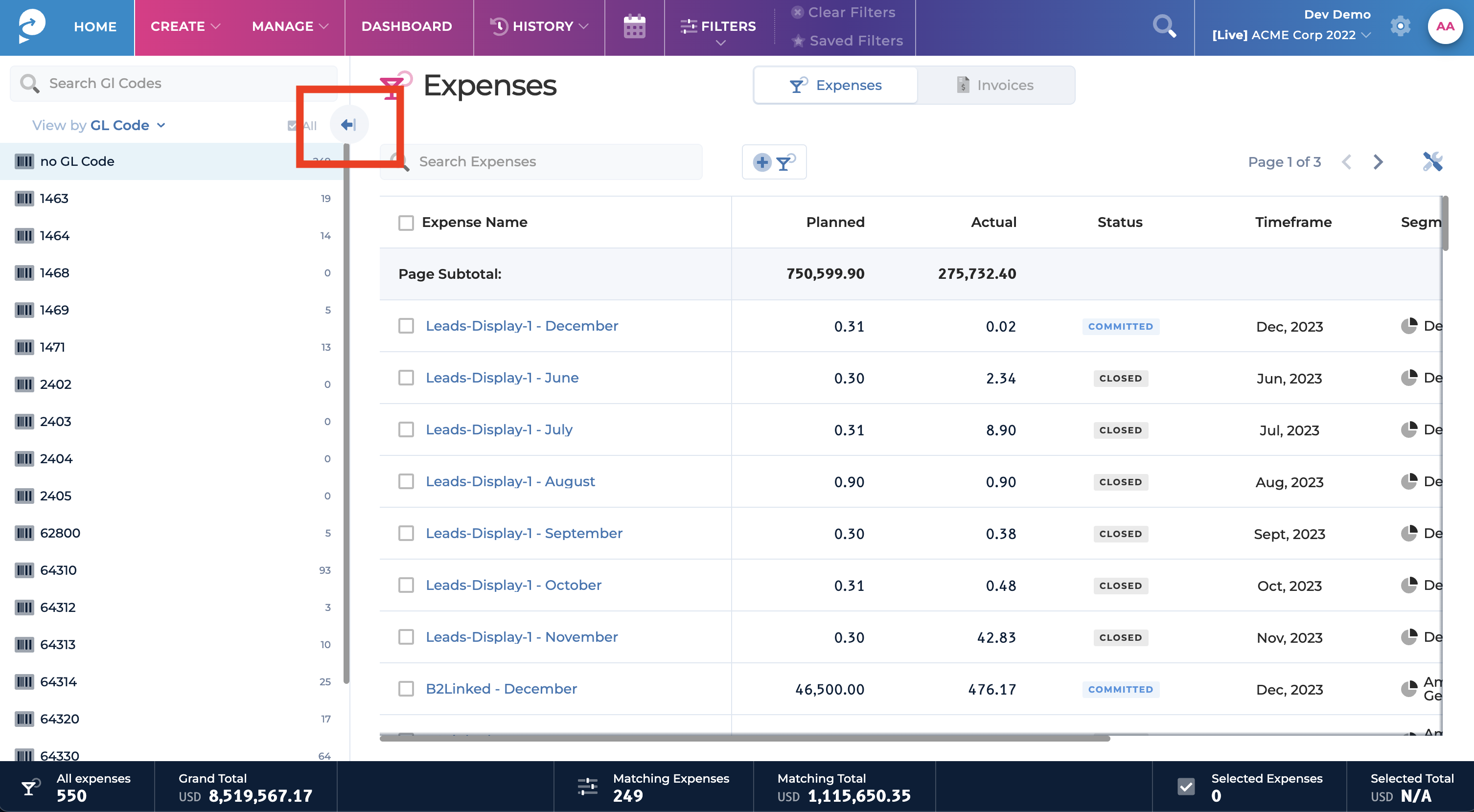1474x812 pixels.
Task: Expand the Create dropdown menu
Action: 185,26
